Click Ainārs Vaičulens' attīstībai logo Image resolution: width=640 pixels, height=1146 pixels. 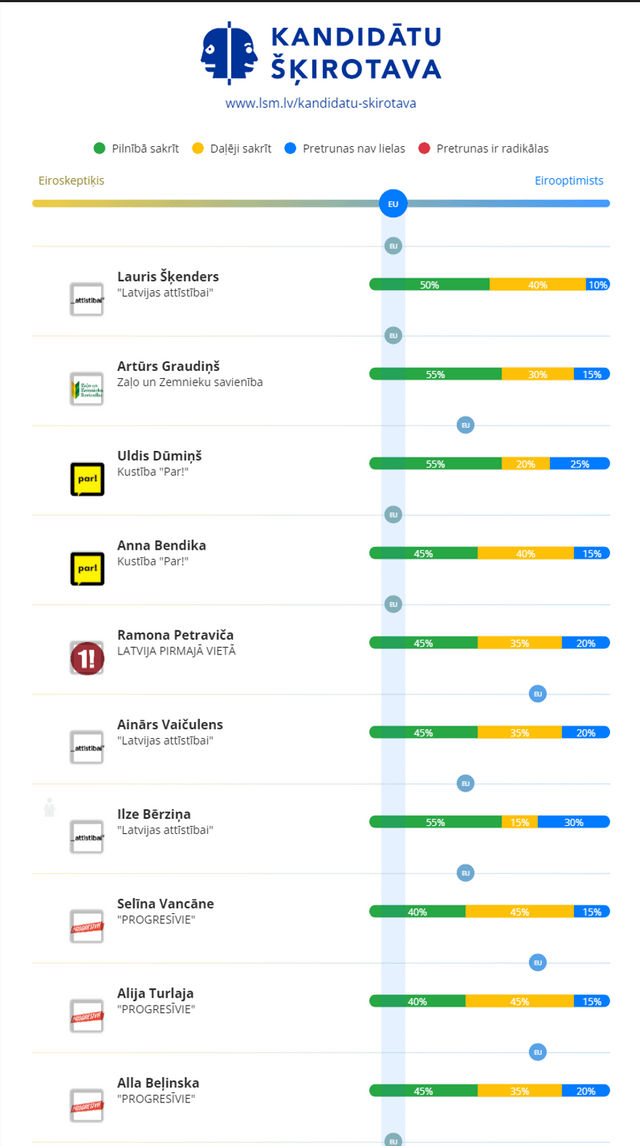(87, 748)
